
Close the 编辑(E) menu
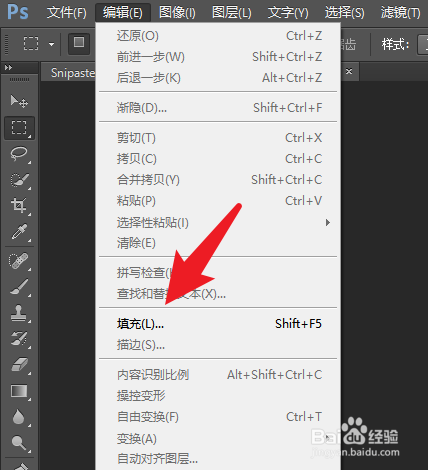coord(123,13)
